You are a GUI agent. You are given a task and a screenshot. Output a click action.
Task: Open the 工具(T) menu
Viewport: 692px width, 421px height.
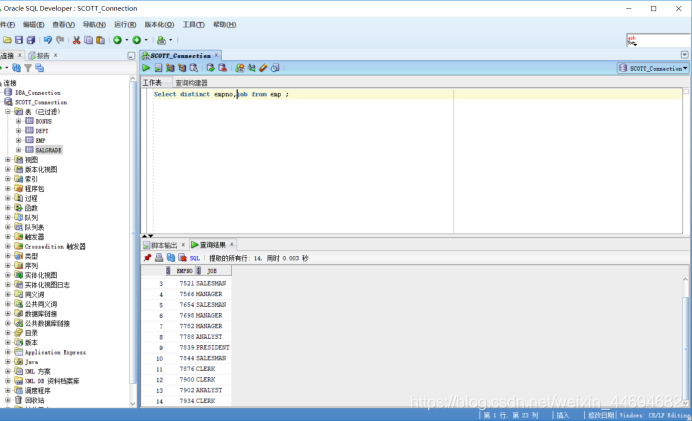(x=194, y=25)
